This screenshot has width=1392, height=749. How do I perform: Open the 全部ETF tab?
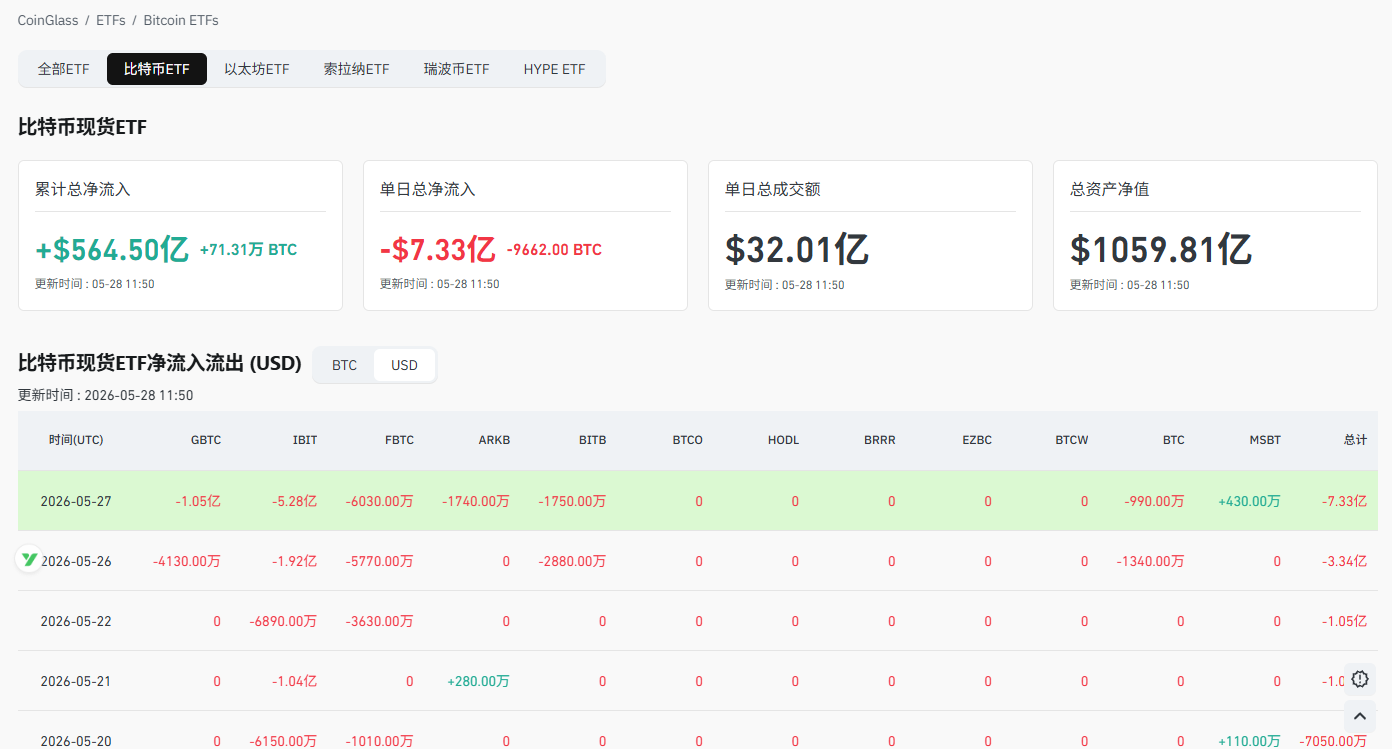[x=63, y=69]
